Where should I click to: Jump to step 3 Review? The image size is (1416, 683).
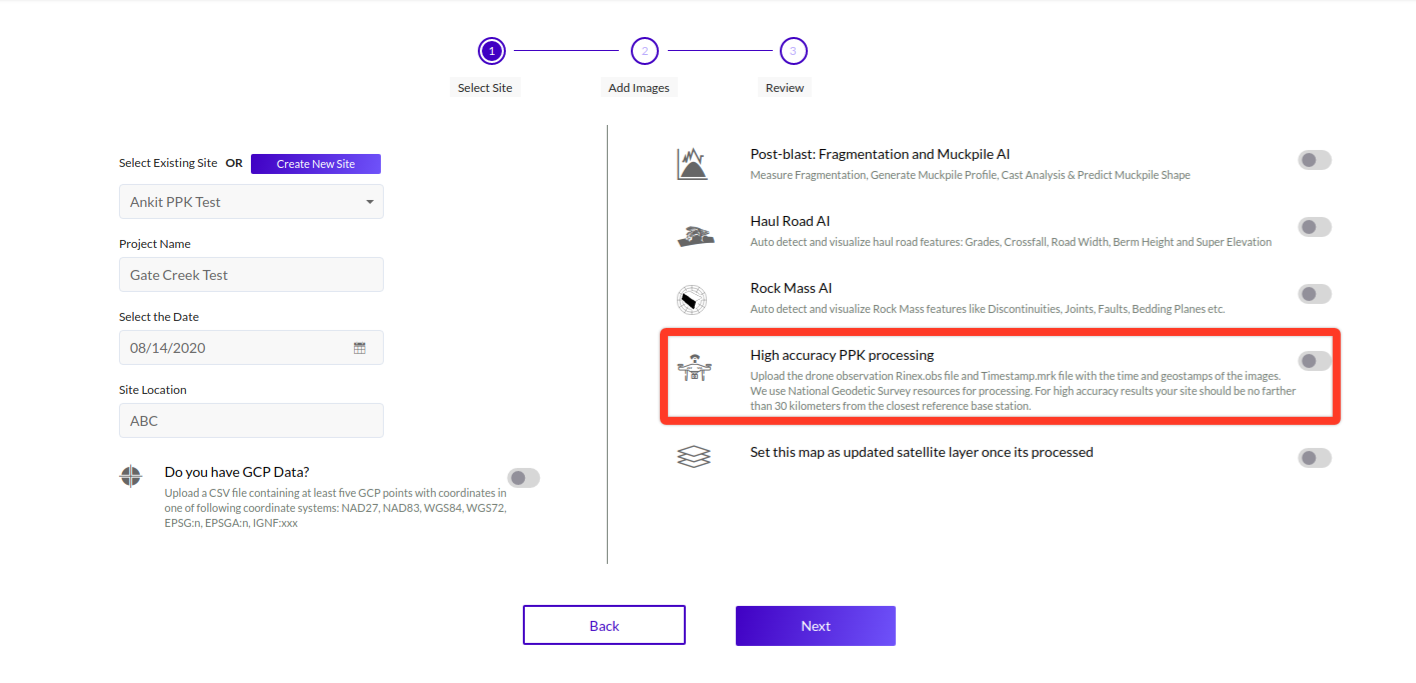click(793, 51)
